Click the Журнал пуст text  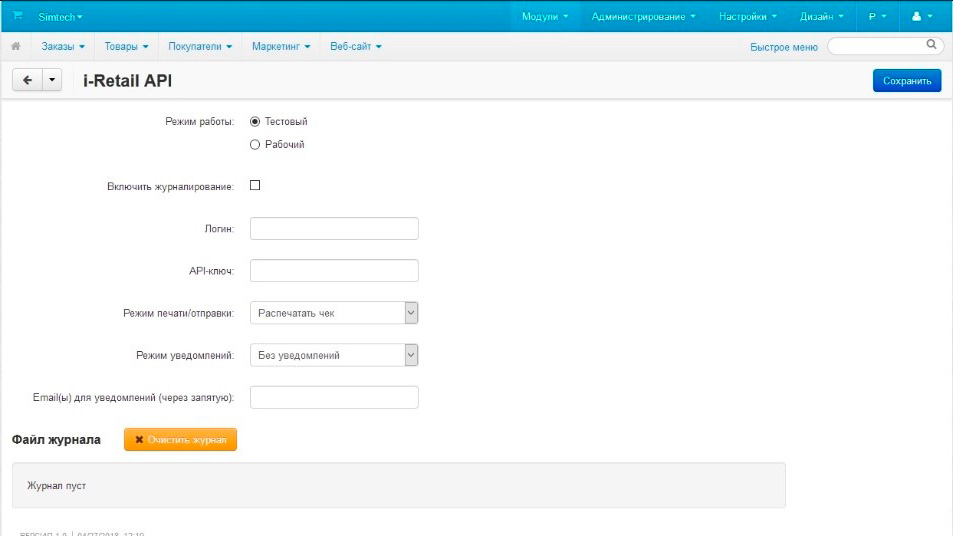tap(57, 486)
